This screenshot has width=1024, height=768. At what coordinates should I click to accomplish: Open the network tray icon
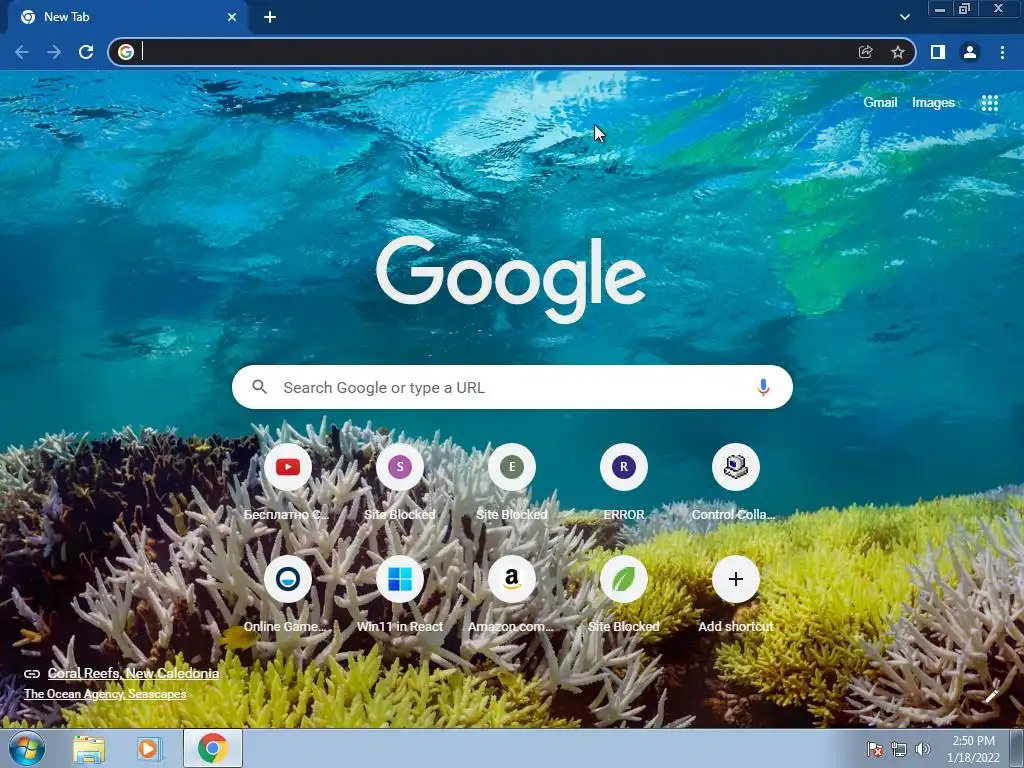pos(899,749)
